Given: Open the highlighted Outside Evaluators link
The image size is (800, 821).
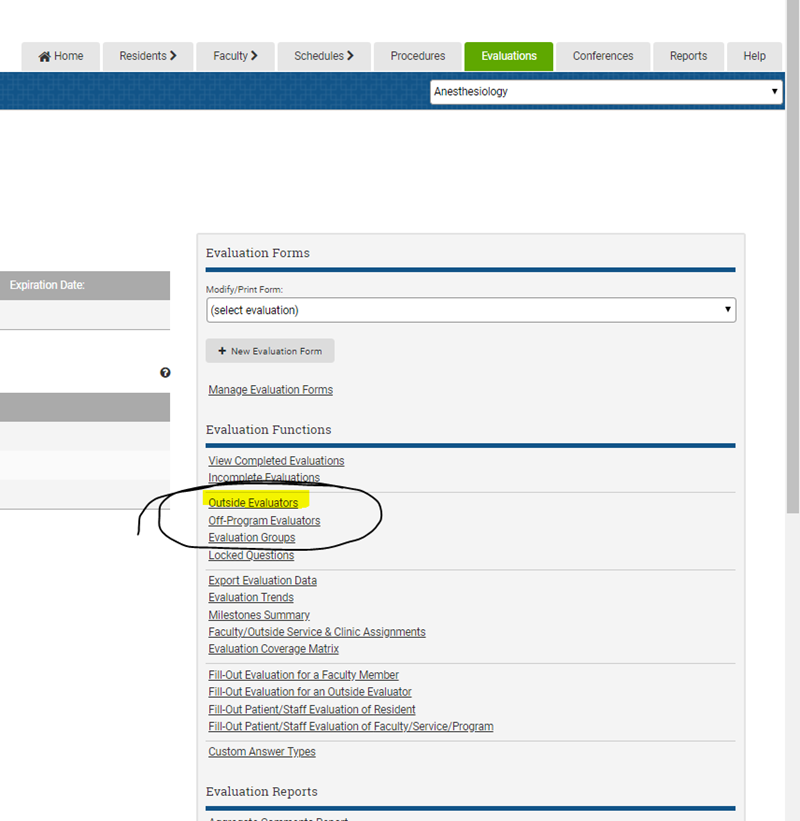Looking at the screenshot, I should pos(253,502).
